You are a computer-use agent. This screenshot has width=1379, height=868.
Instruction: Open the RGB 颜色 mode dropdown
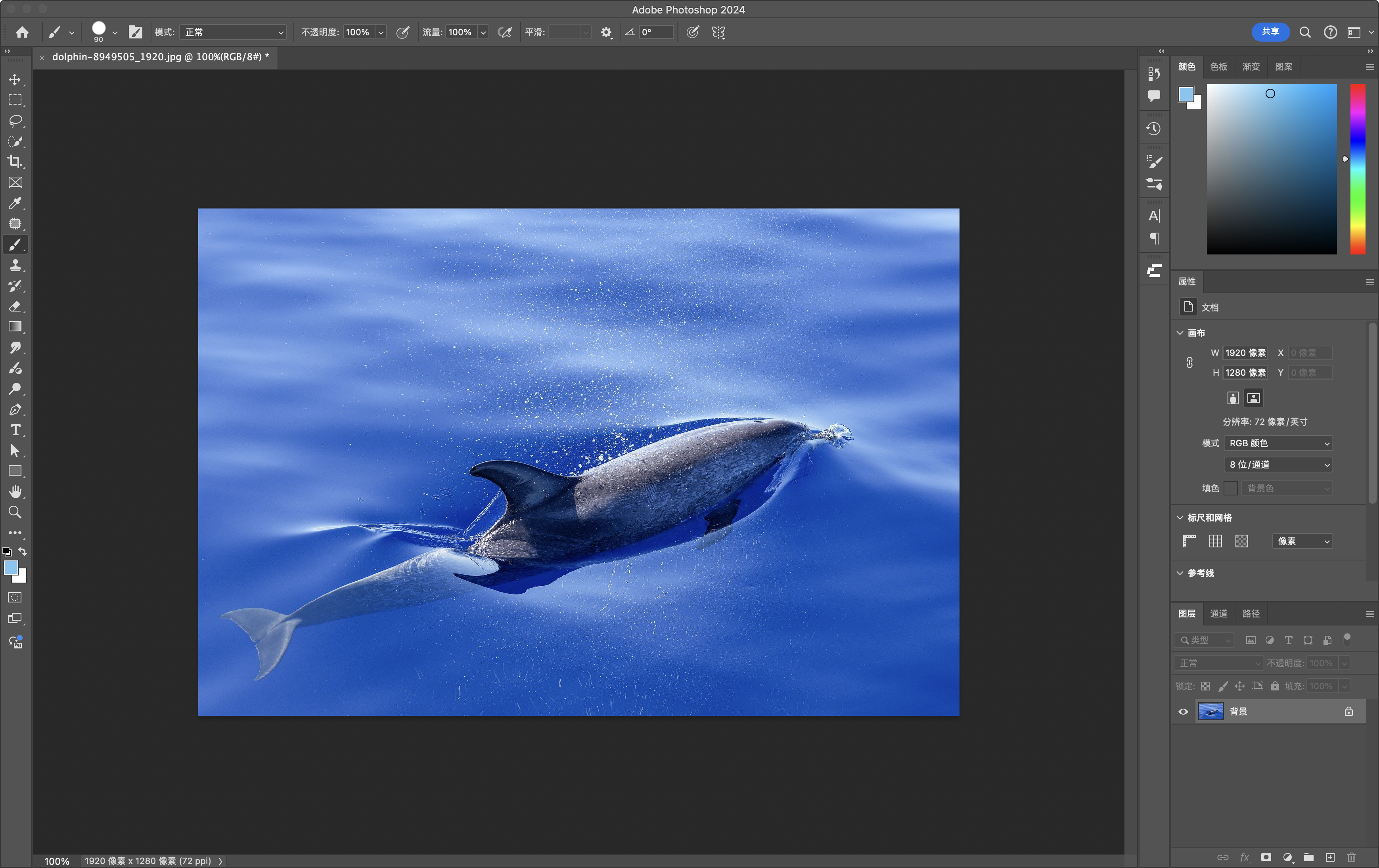point(1277,443)
